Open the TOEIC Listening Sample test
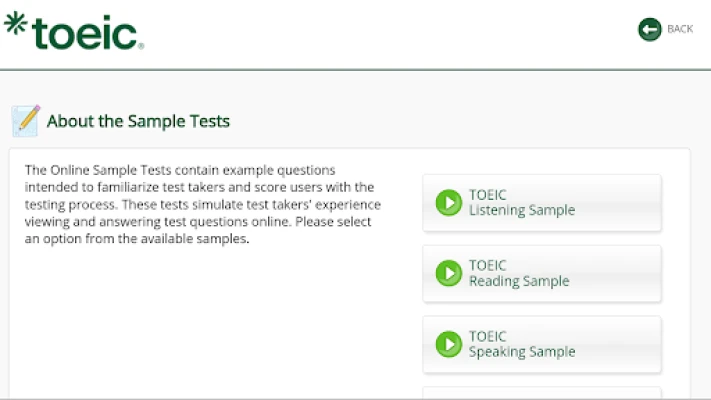The width and height of the screenshot is (711, 400). coord(541,203)
